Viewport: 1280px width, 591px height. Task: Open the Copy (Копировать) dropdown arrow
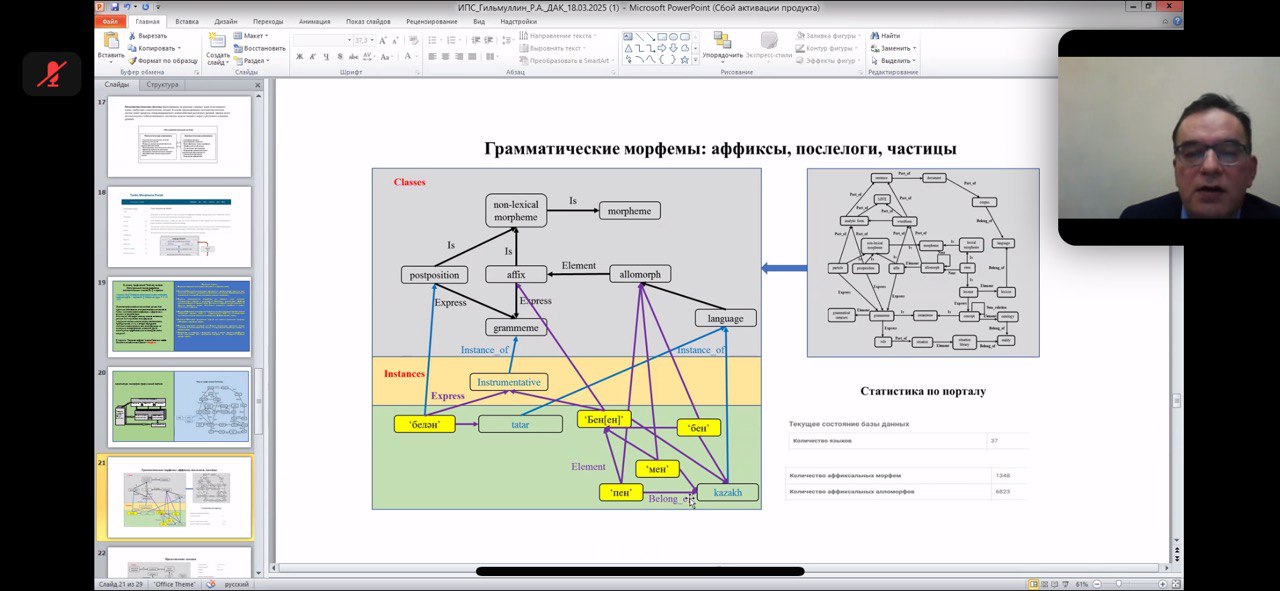click(179, 48)
